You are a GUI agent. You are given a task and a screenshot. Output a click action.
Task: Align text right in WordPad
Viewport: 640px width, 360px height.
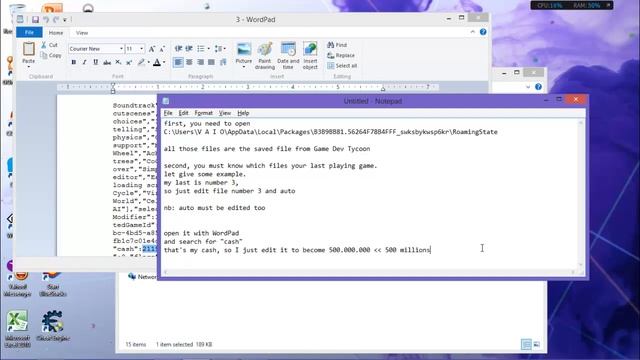[200, 62]
